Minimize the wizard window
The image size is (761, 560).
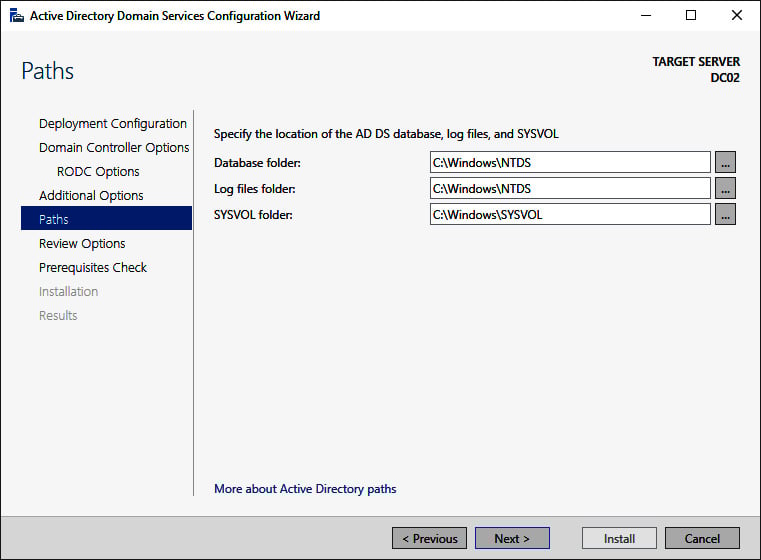coord(646,16)
